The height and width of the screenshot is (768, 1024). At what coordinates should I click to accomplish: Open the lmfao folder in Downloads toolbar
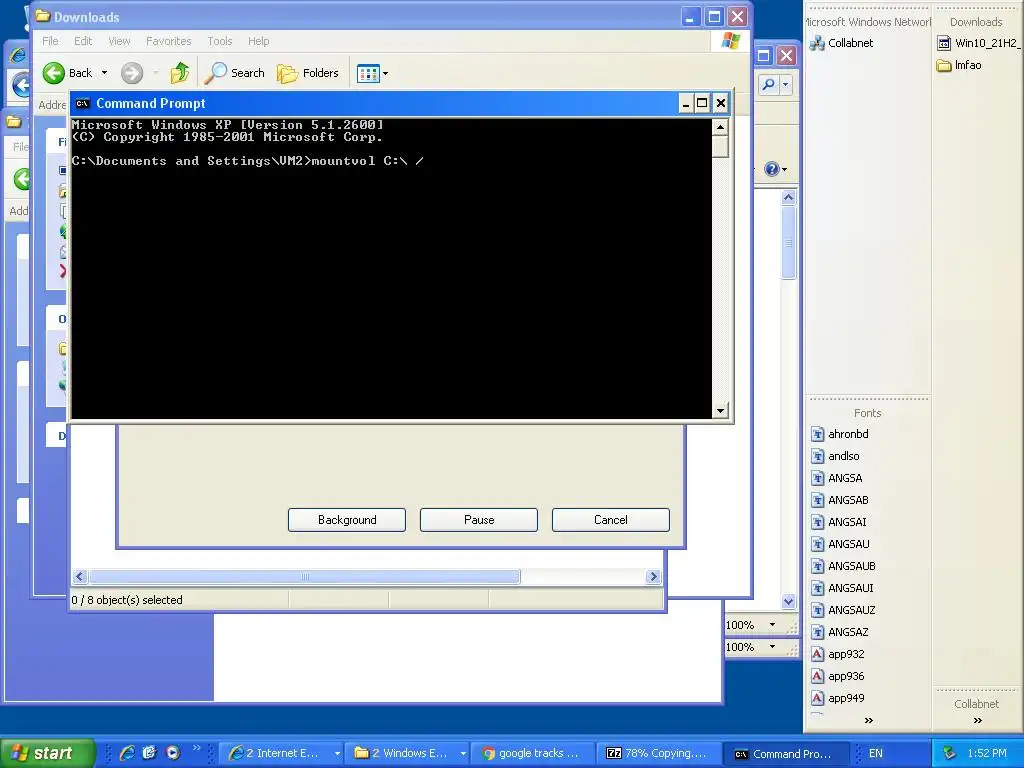coord(959,65)
